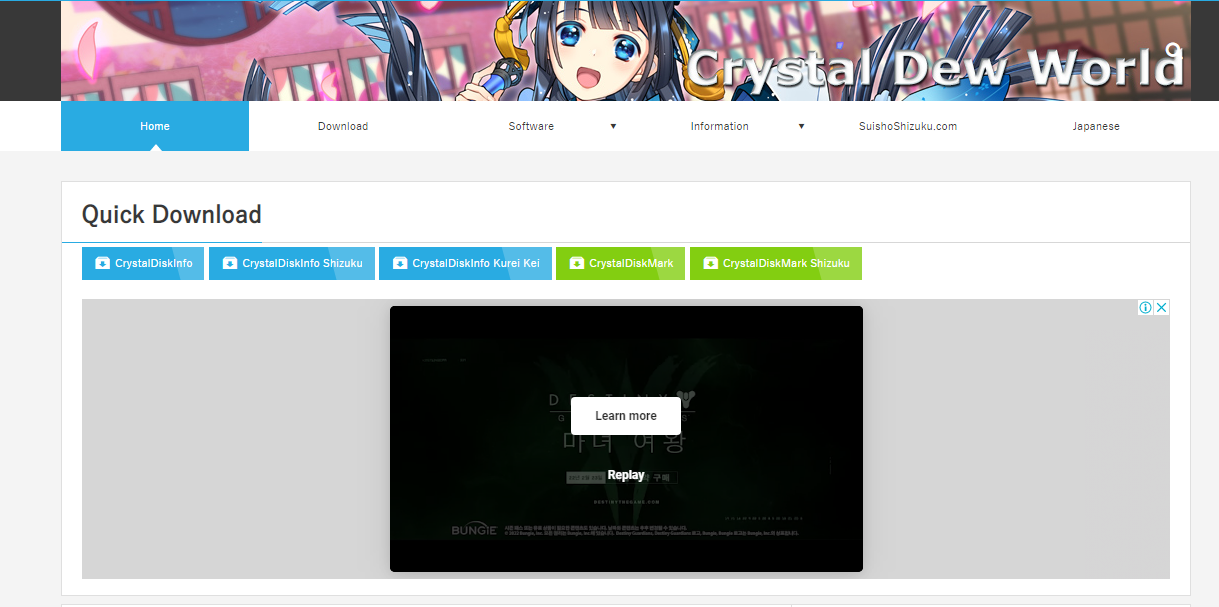This screenshot has height=607, width=1219.
Task: Open the Software menu item
Action: point(531,126)
